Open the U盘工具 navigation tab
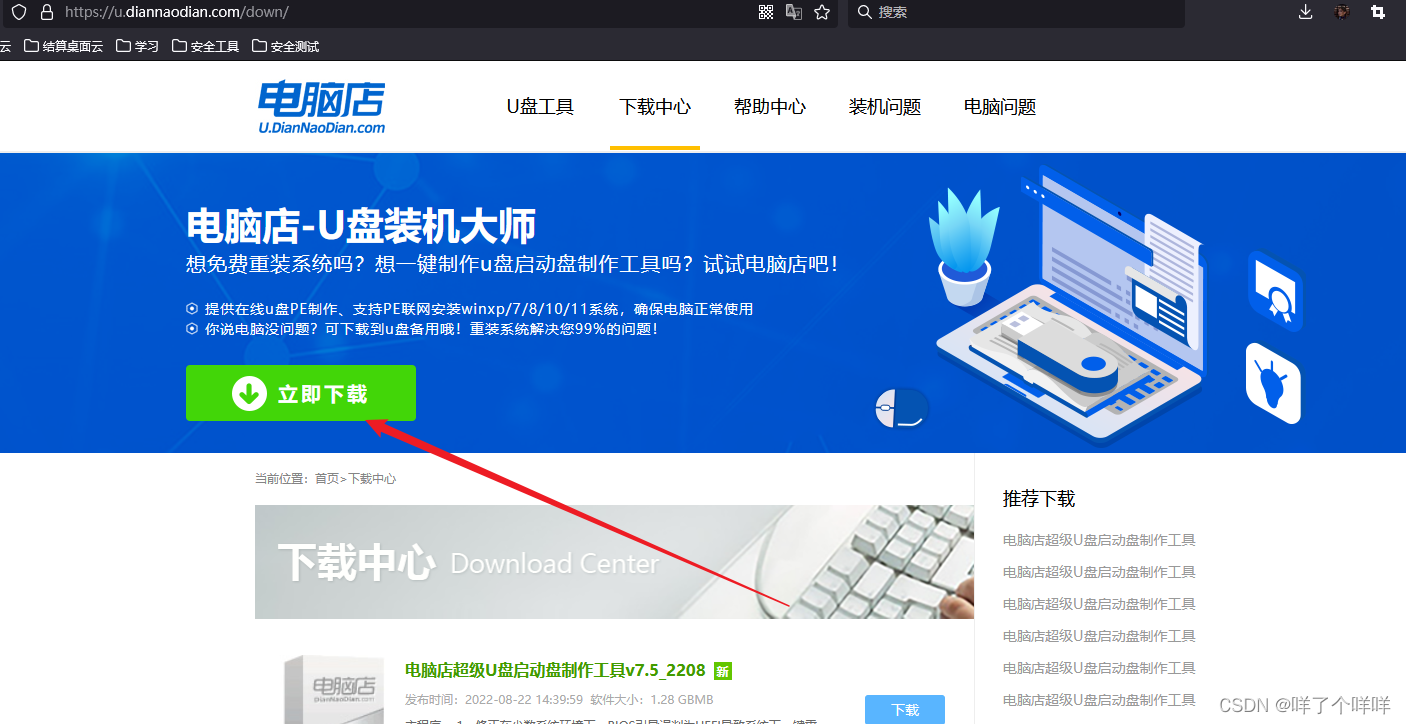1406x724 pixels. (x=540, y=107)
